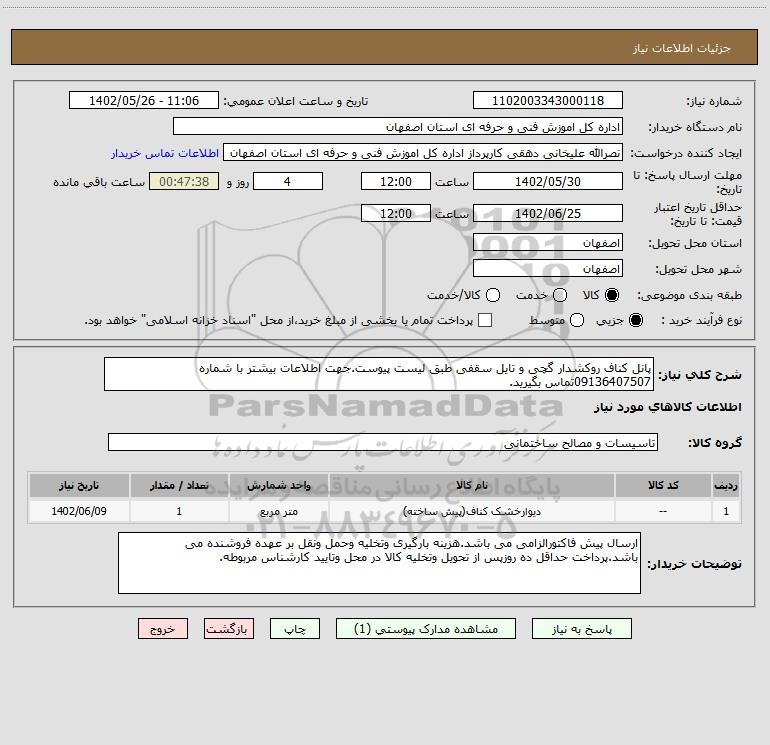This screenshot has width=770, height=745.
Task: Click the ایجاد کننده درخواست field
Action: [x=423, y=153]
